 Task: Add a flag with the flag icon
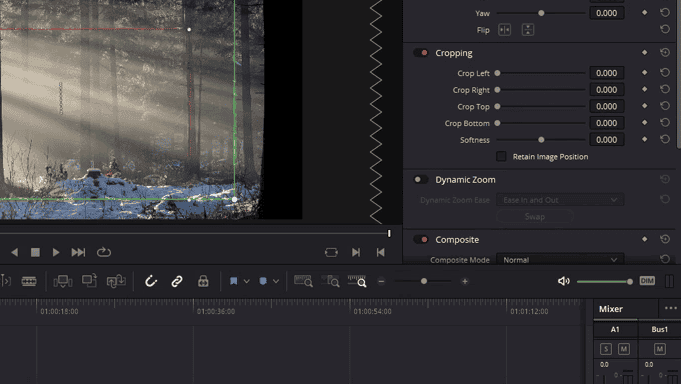234,281
